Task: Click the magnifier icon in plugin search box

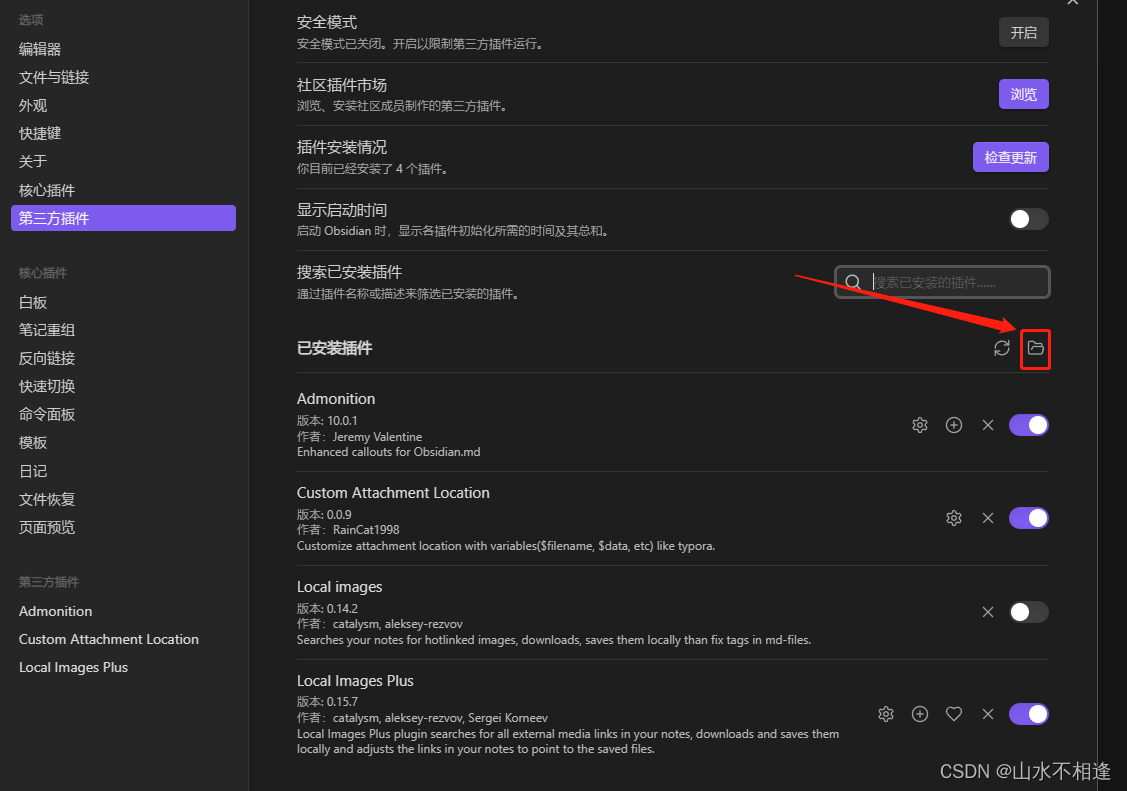Action: pyautogui.click(x=853, y=282)
